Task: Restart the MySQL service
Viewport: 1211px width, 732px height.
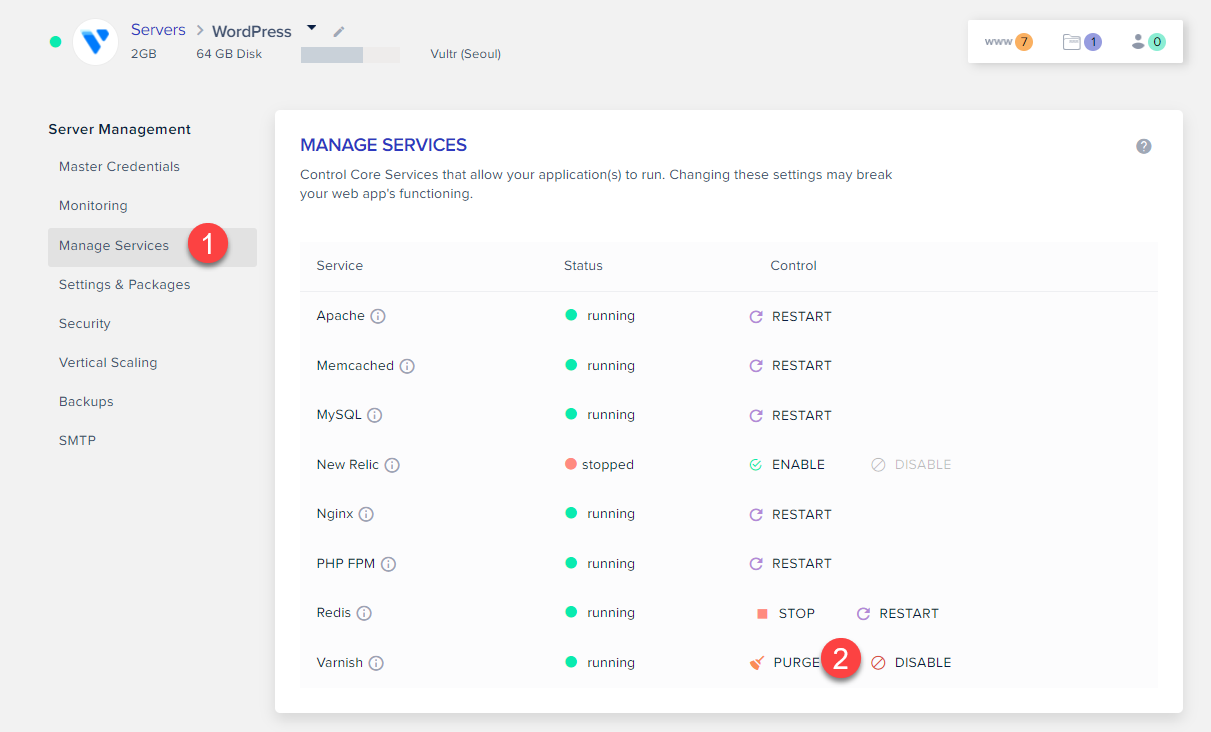Action: (791, 415)
